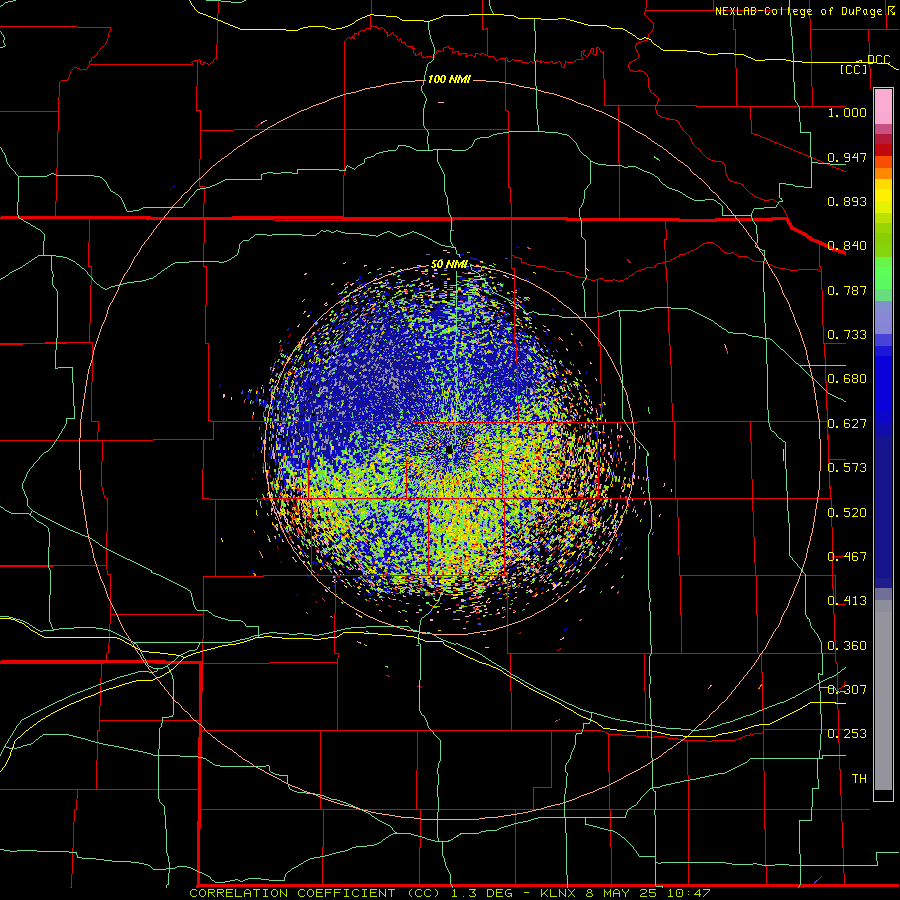Pick the red swatch in the color scale
This screenshot has width=900, height=900.
coord(883,149)
